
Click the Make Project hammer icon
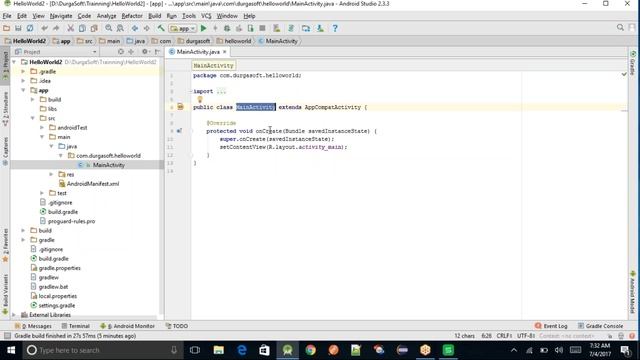click(x=161, y=28)
